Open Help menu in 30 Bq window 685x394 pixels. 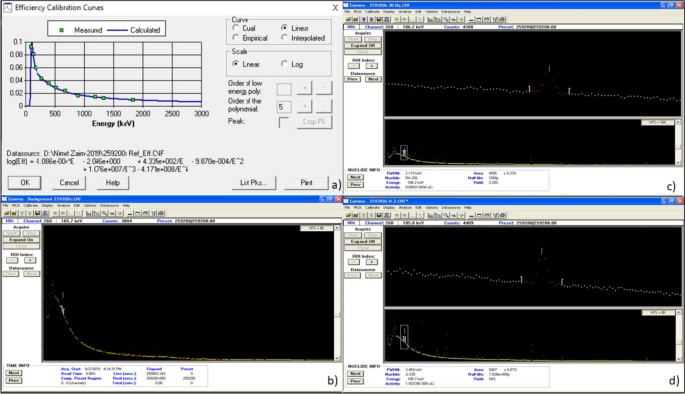[x=467, y=11]
